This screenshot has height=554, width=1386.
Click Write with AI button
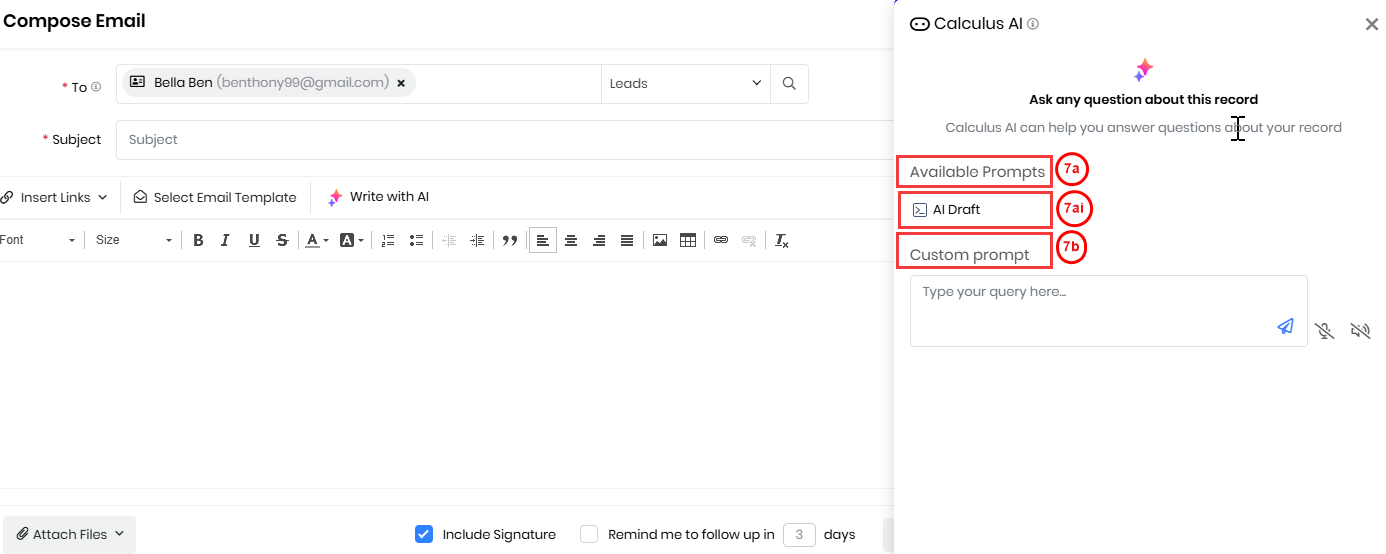click(x=379, y=197)
